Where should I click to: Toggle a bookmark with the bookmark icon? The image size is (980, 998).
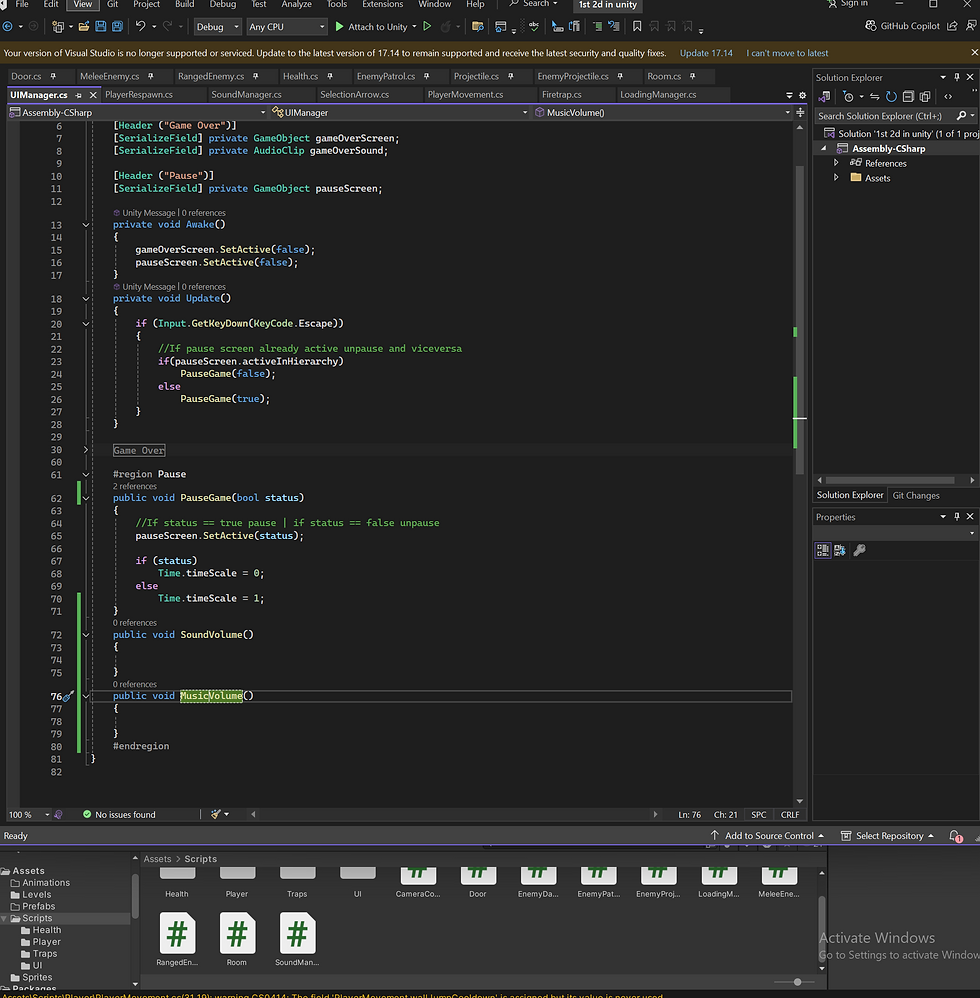[x=637, y=26]
